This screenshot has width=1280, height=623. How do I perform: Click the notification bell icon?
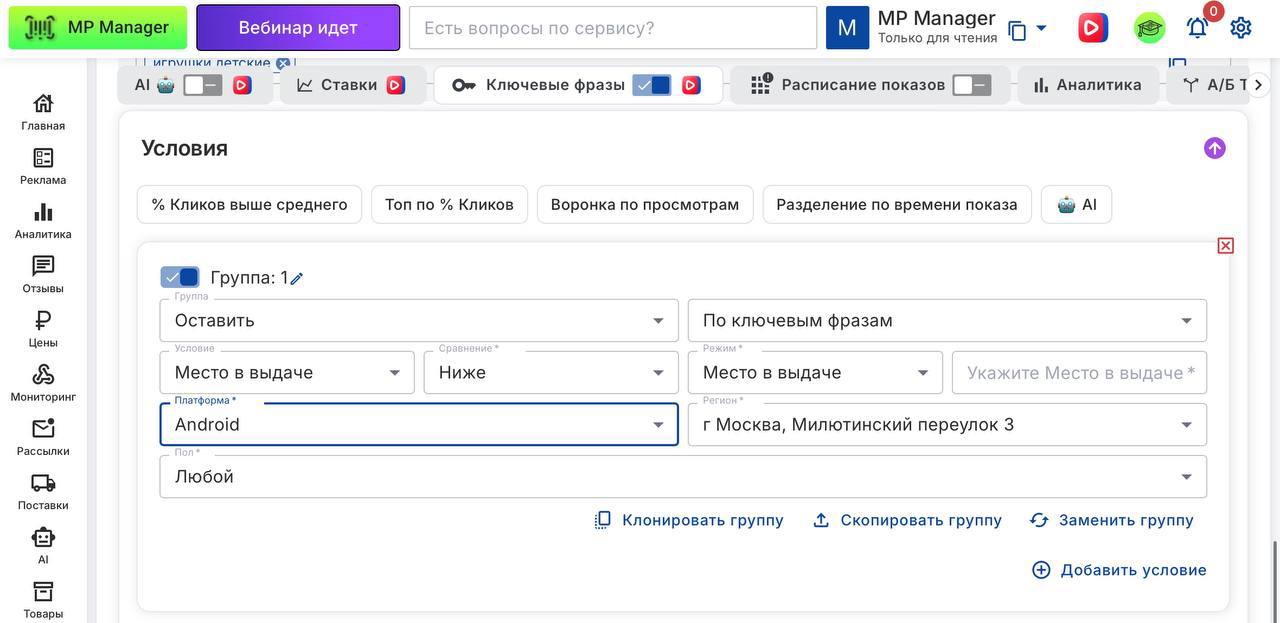1197,28
